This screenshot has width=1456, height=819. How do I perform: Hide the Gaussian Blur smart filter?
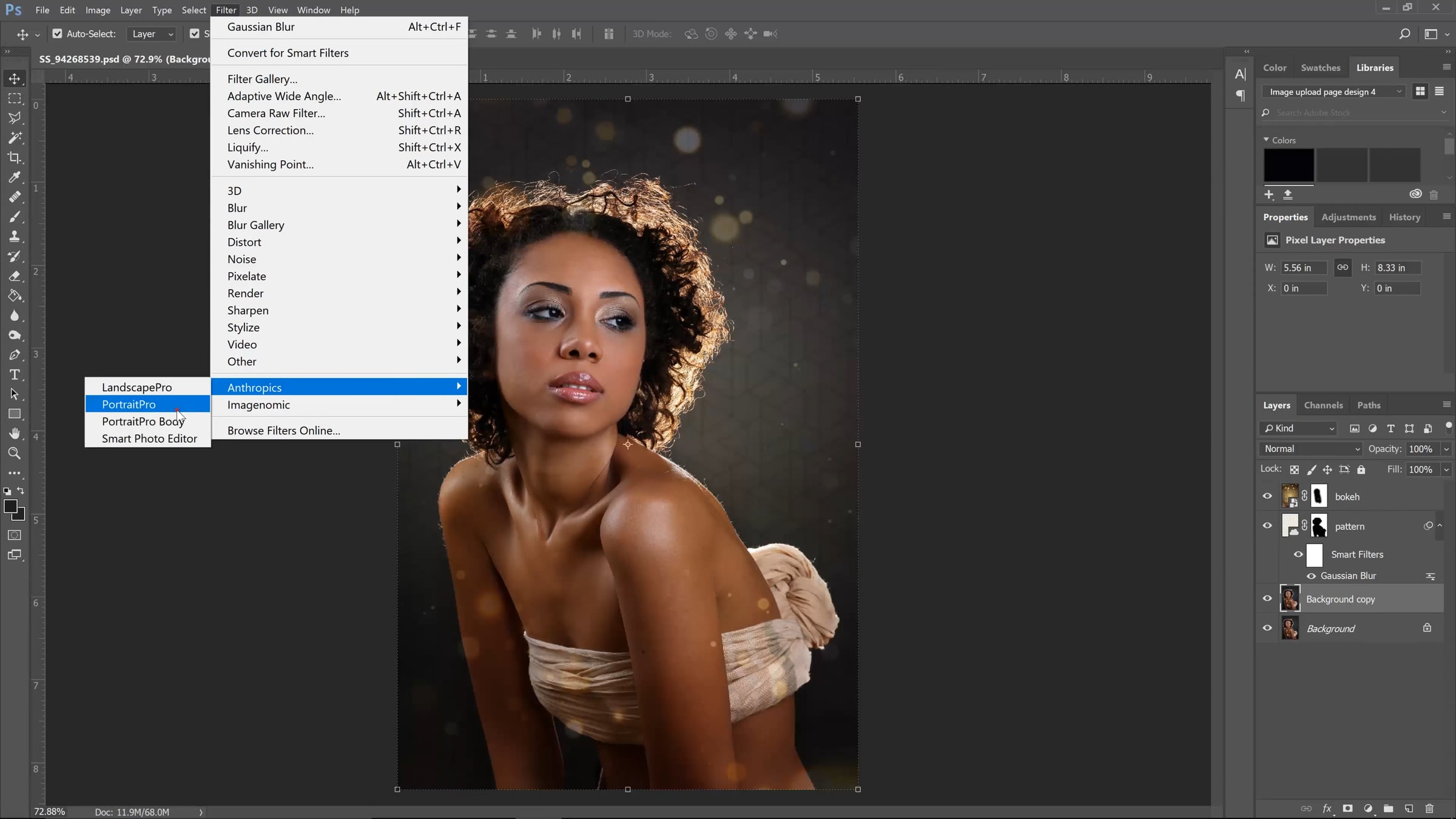[1311, 576]
